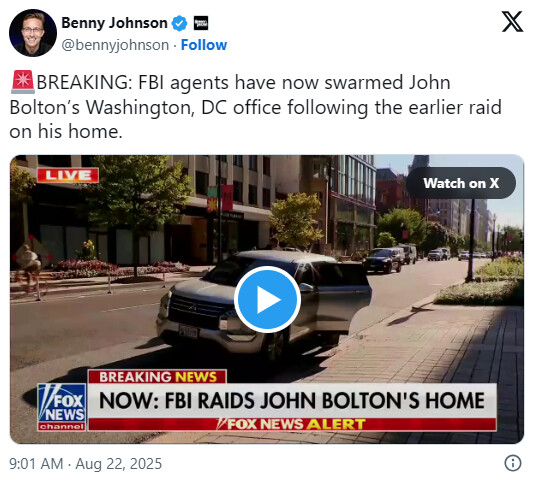Click the blue verified checkmark badge
This screenshot has height=483, width=538.
[x=179, y=23]
